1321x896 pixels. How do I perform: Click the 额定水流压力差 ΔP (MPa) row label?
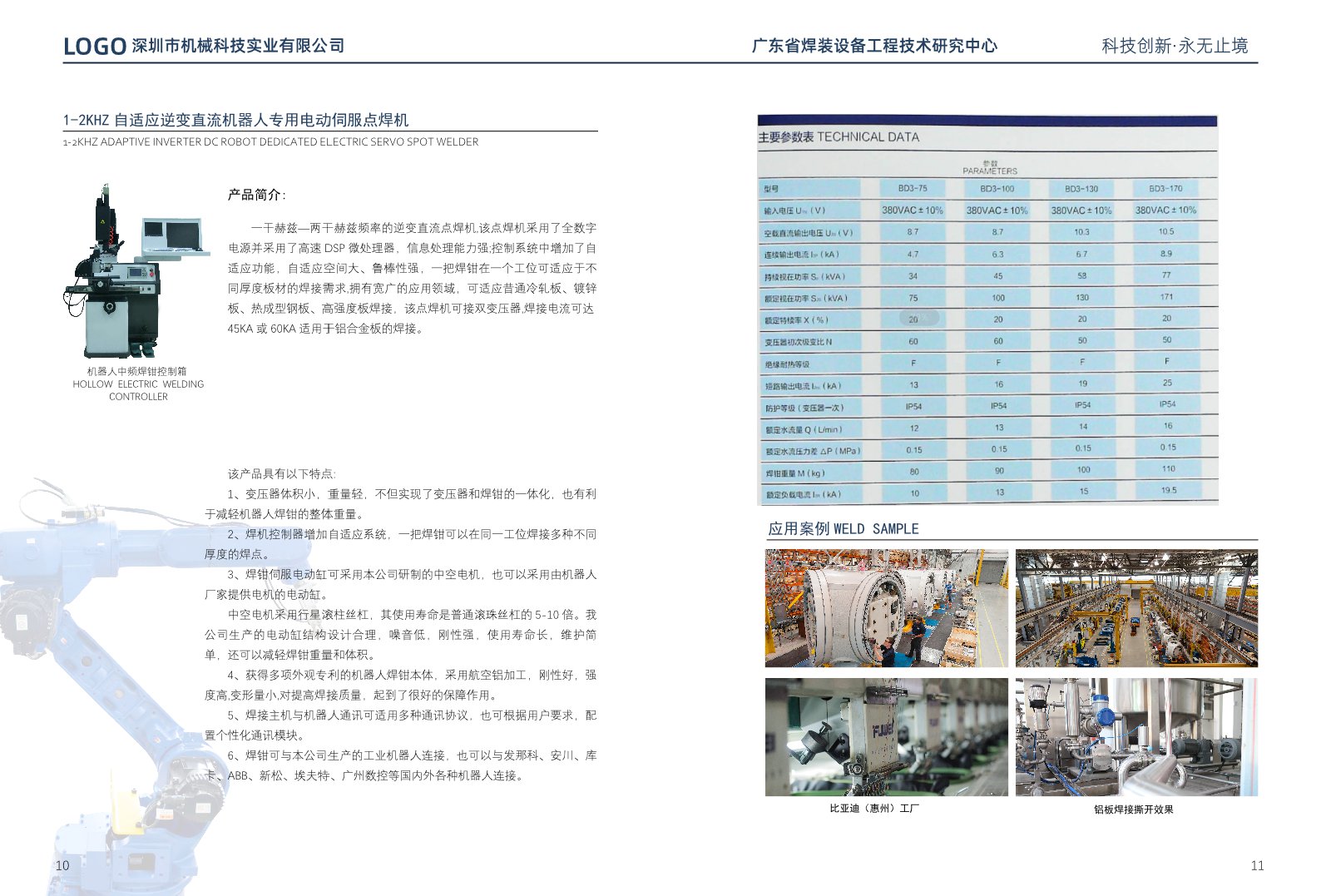812,452
